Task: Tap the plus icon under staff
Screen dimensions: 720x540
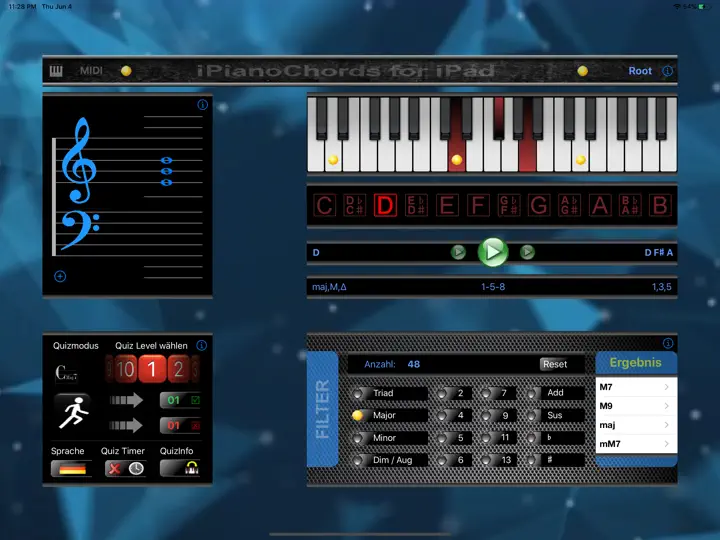Action: (60, 276)
